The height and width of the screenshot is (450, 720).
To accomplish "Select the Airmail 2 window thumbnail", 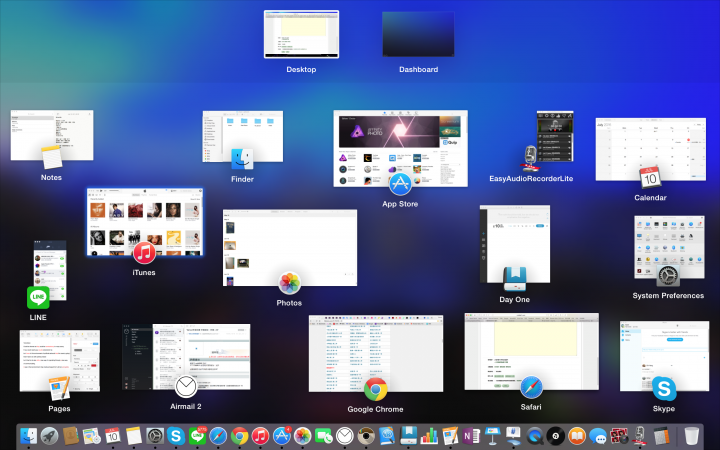I will 186,357.
